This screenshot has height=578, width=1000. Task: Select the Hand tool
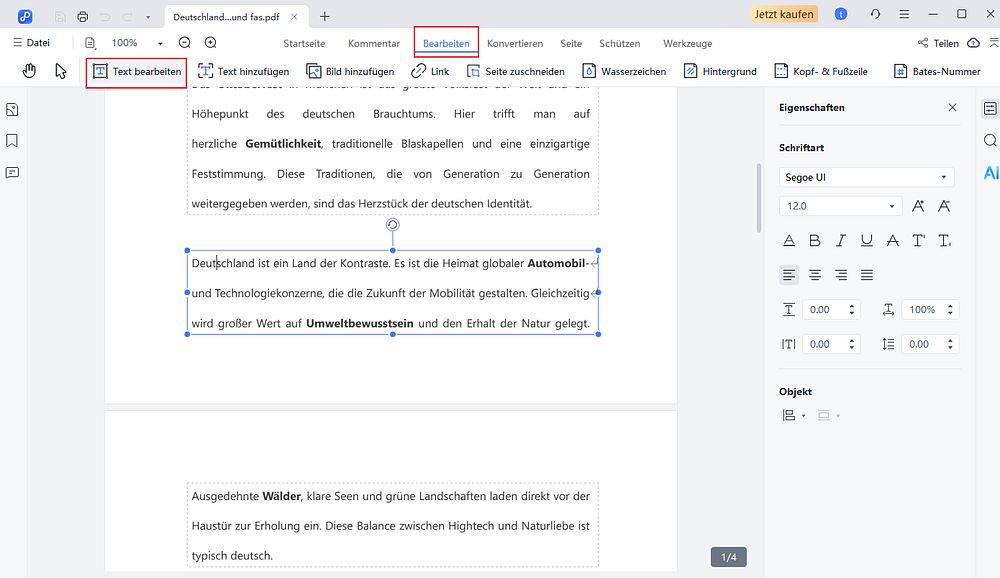(29, 71)
